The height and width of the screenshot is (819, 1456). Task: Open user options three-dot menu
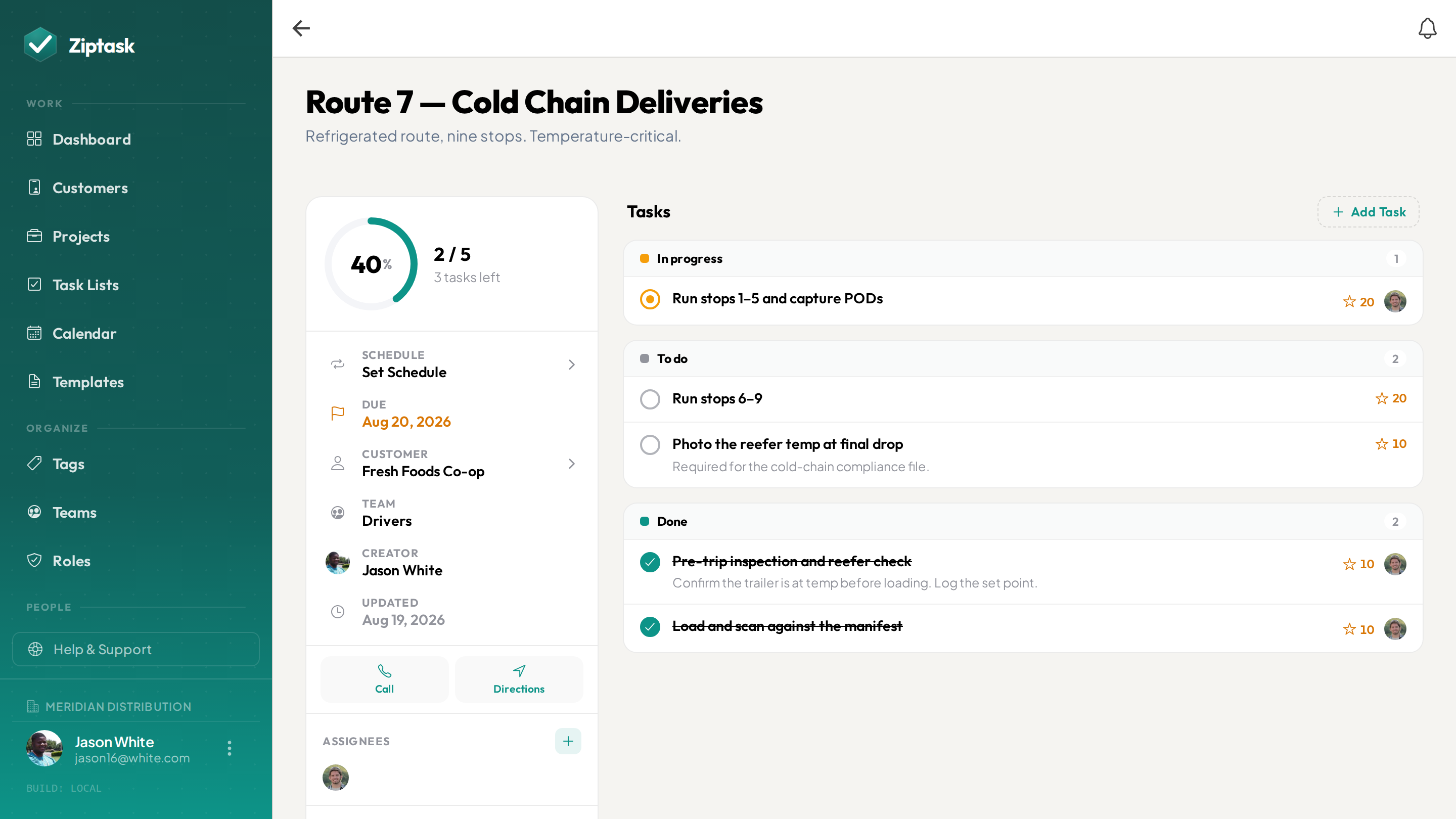(x=229, y=748)
